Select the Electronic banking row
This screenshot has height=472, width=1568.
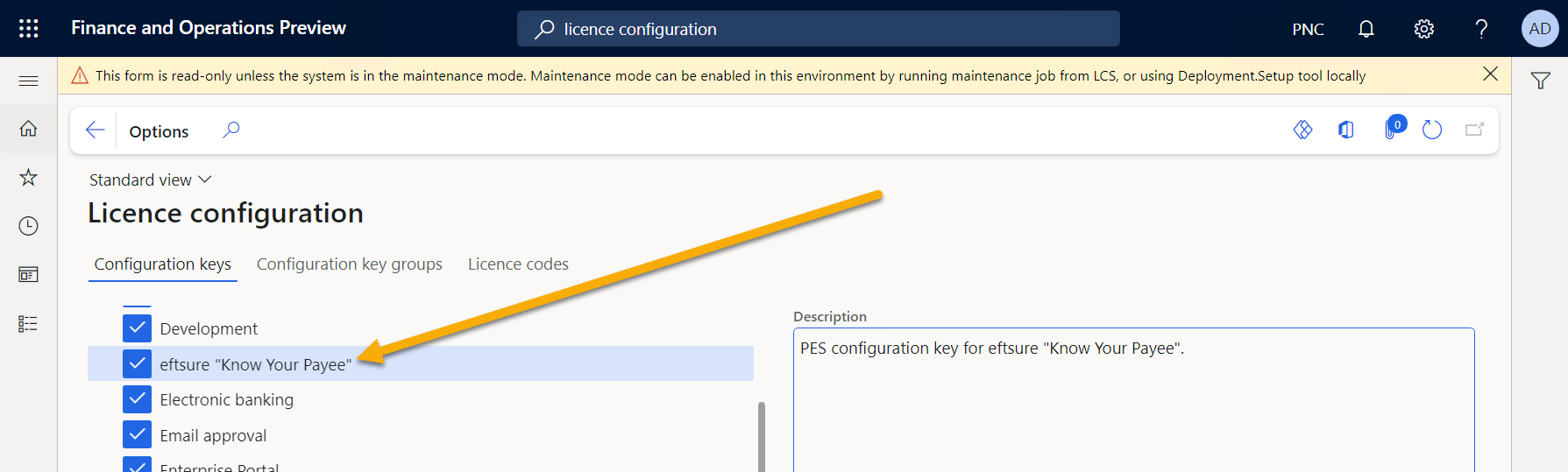coord(421,399)
